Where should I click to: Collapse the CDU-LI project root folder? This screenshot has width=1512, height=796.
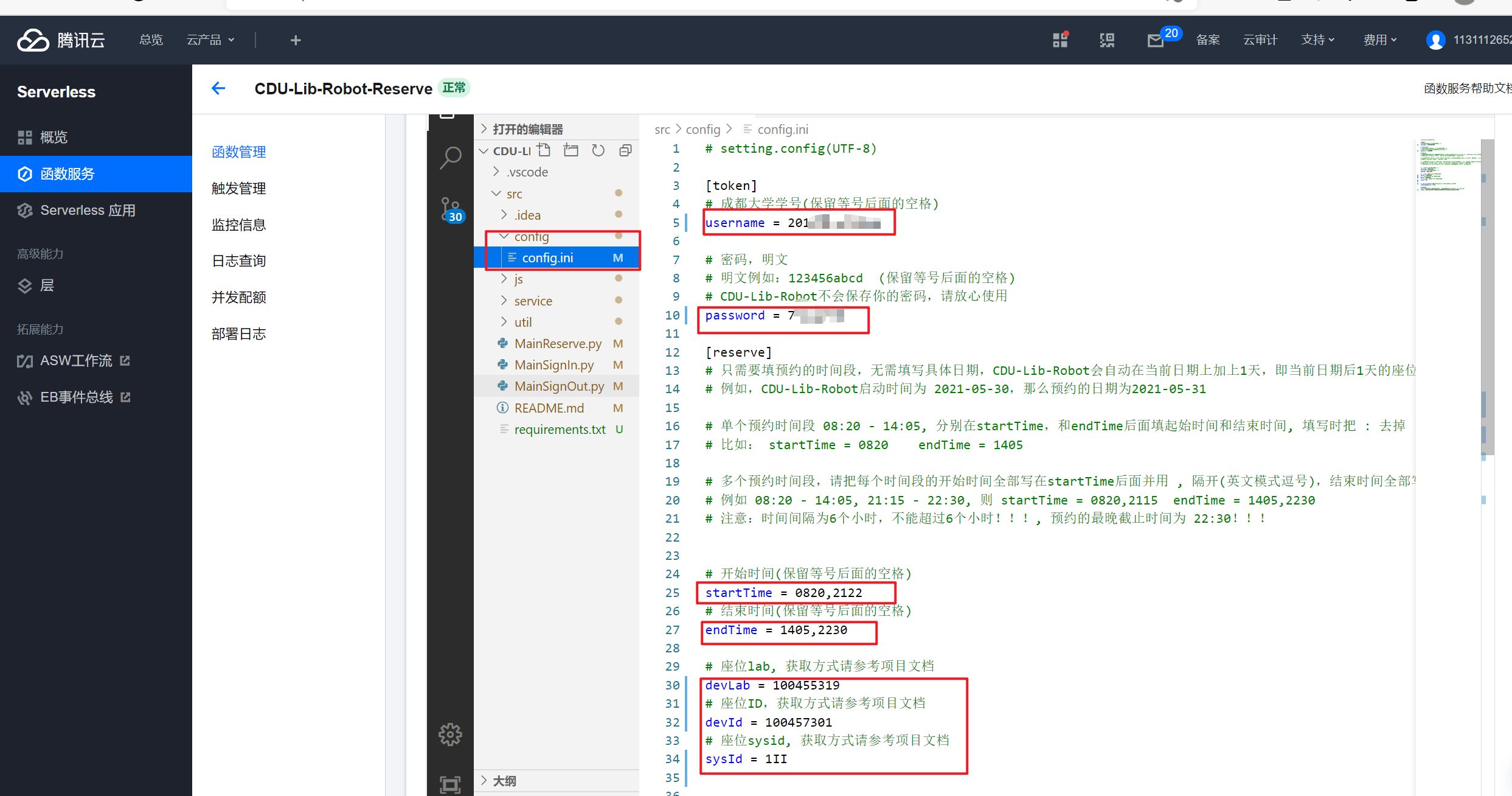[484, 150]
